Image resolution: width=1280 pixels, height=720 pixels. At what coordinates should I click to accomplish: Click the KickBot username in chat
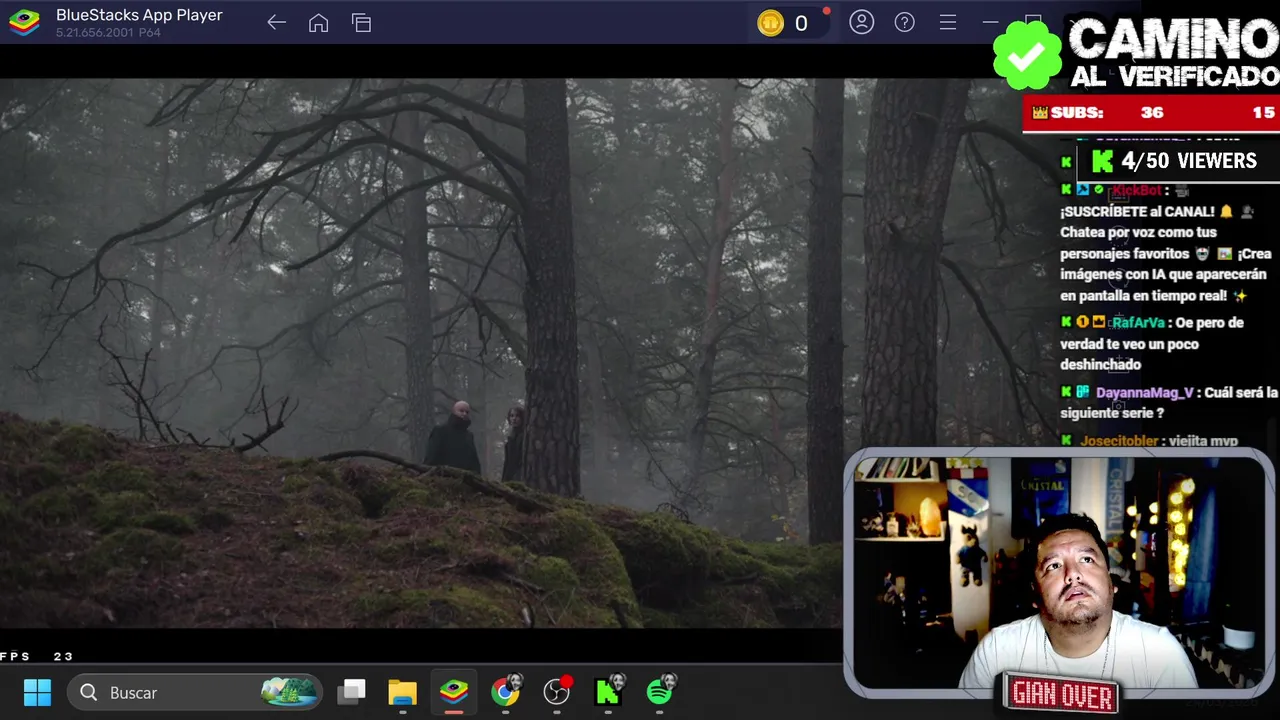click(1135, 190)
